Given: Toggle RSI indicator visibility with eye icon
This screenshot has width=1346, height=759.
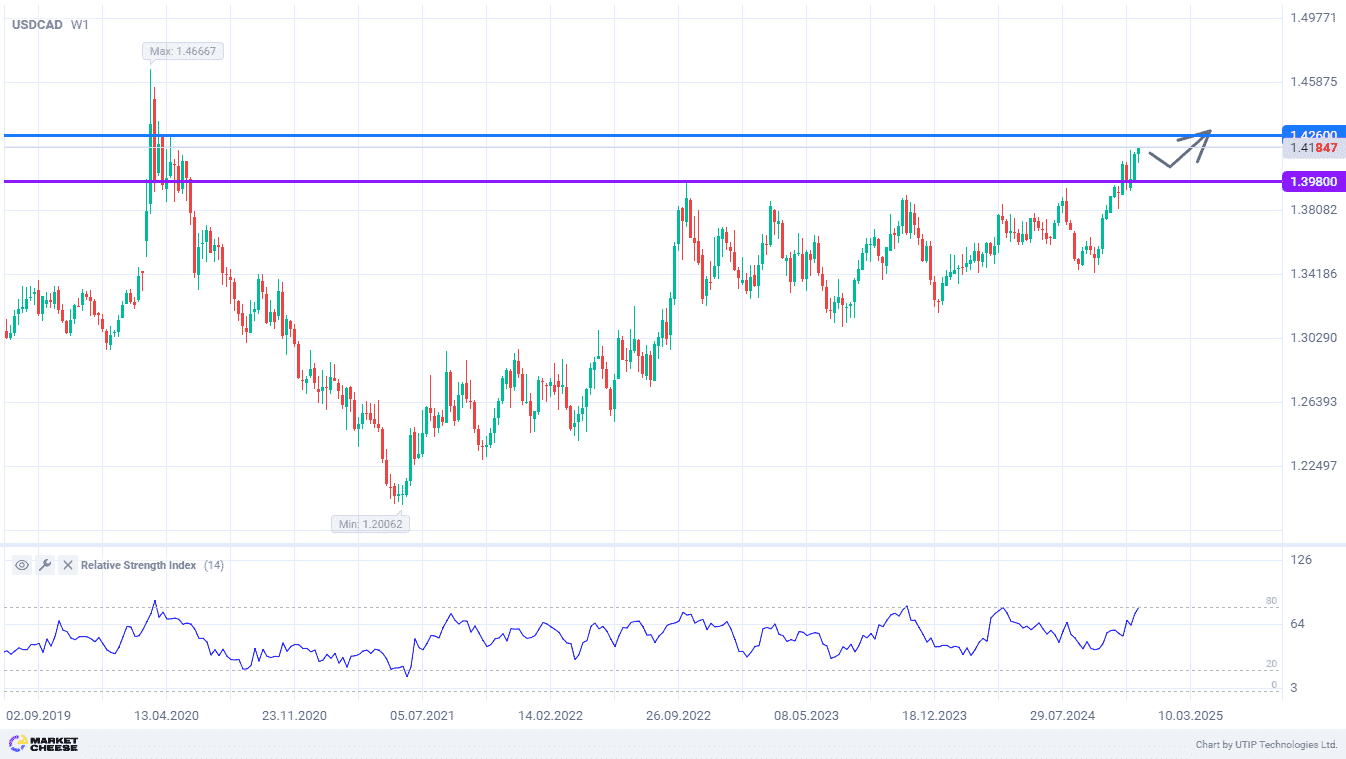Looking at the screenshot, I should pyautogui.click(x=21, y=565).
